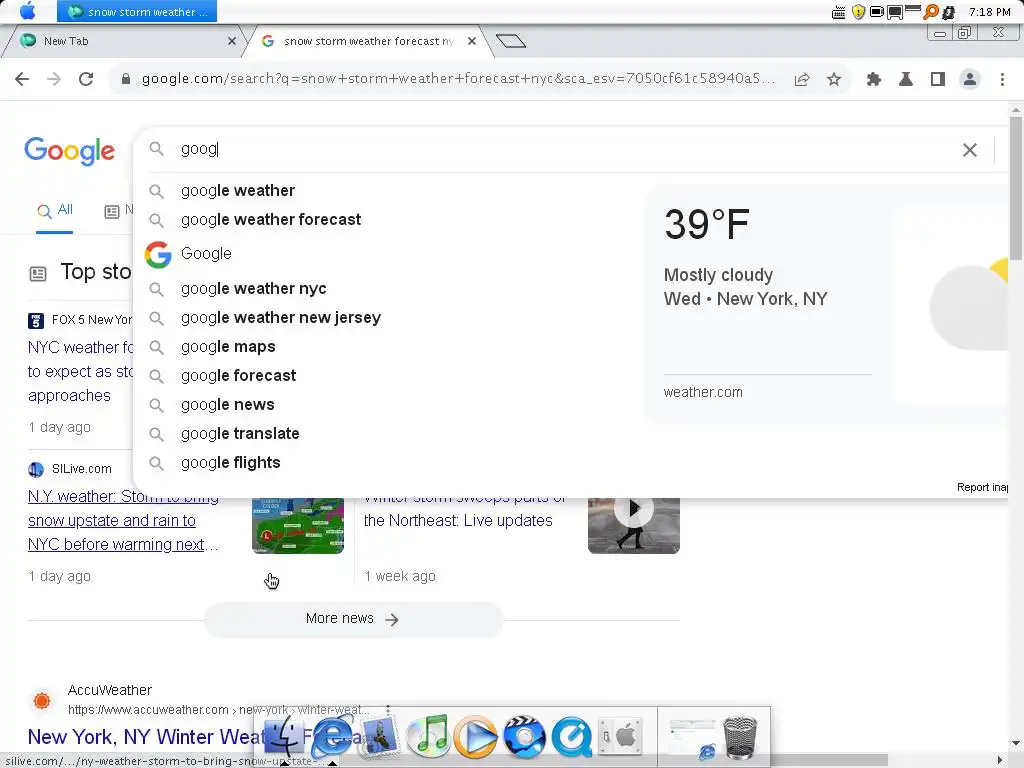Click the SILive.com source label
The width and height of the screenshot is (1024, 768).
[x=82, y=469]
